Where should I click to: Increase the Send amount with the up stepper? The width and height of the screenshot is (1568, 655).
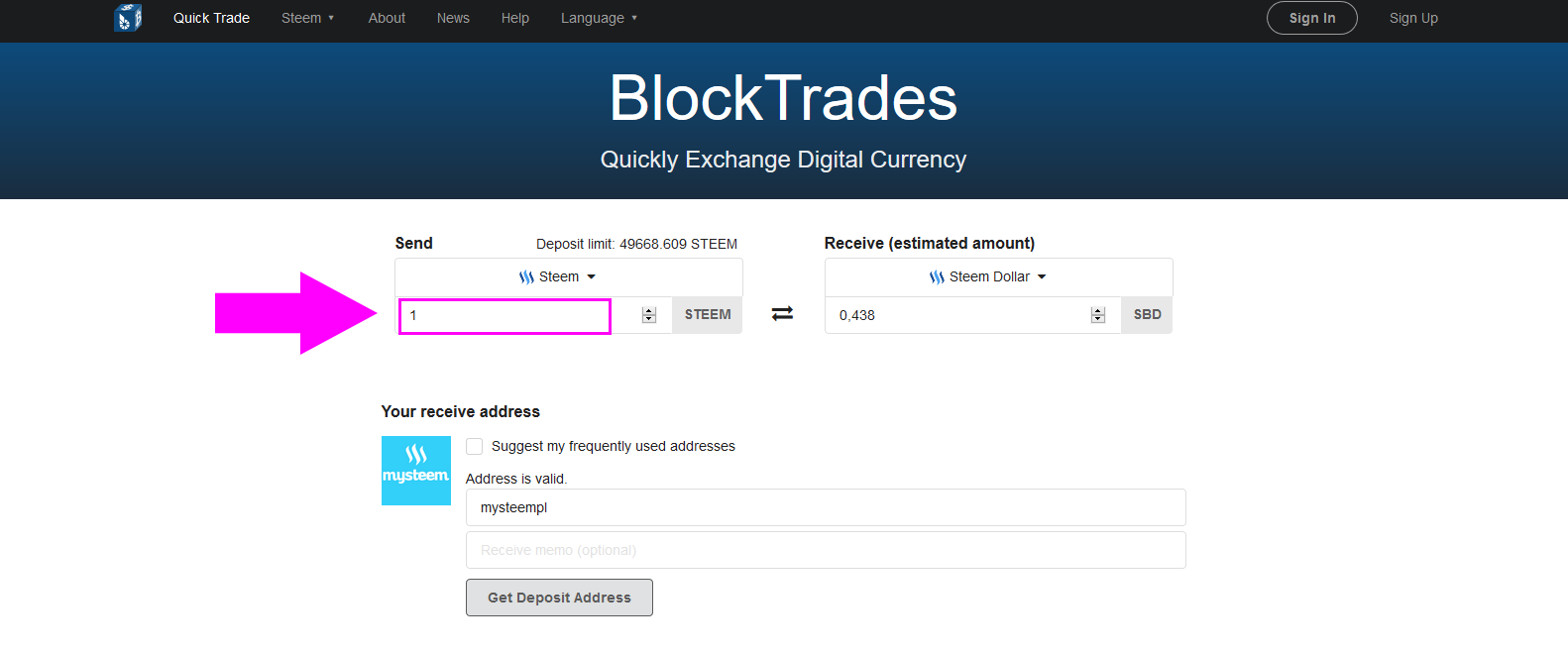point(649,311)
